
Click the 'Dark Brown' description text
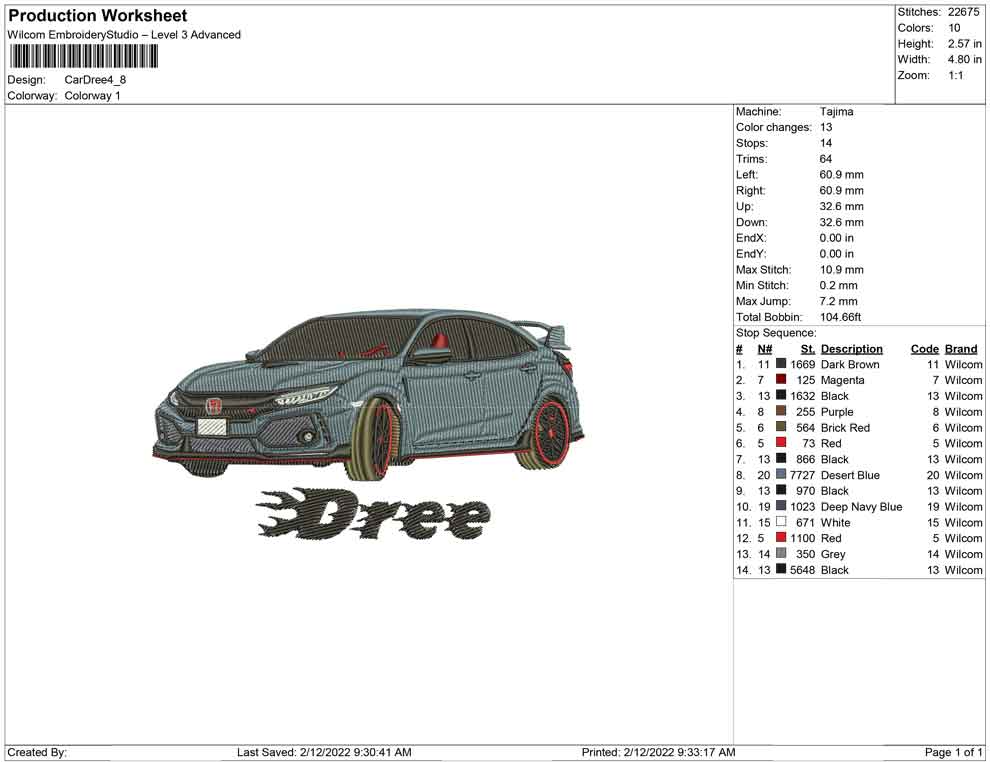[x=850, y=364]
